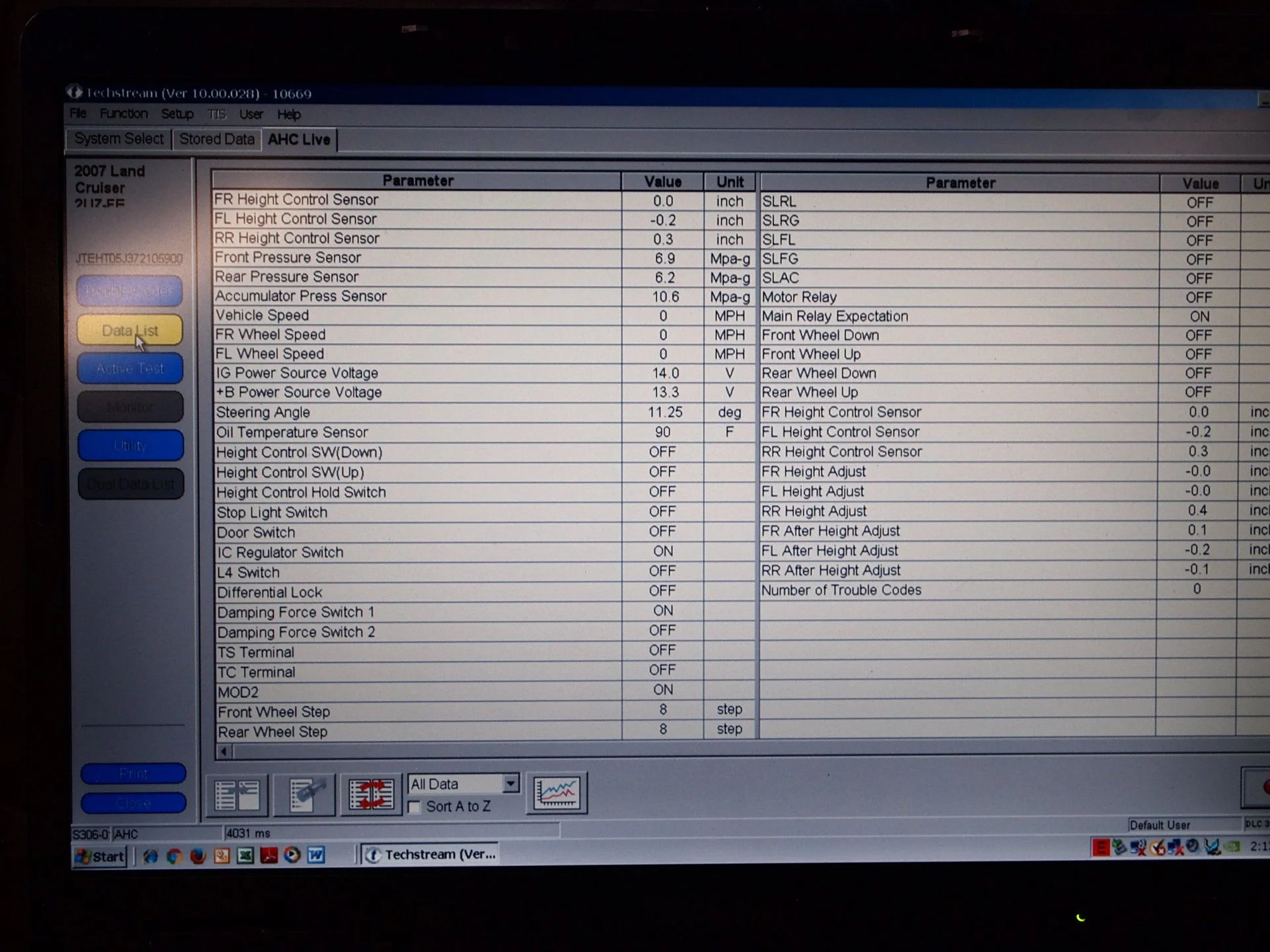This screenshot has height=952, width=1270.
Task: Enable the Sort A to Z checkbox
Action: [415, 807]
